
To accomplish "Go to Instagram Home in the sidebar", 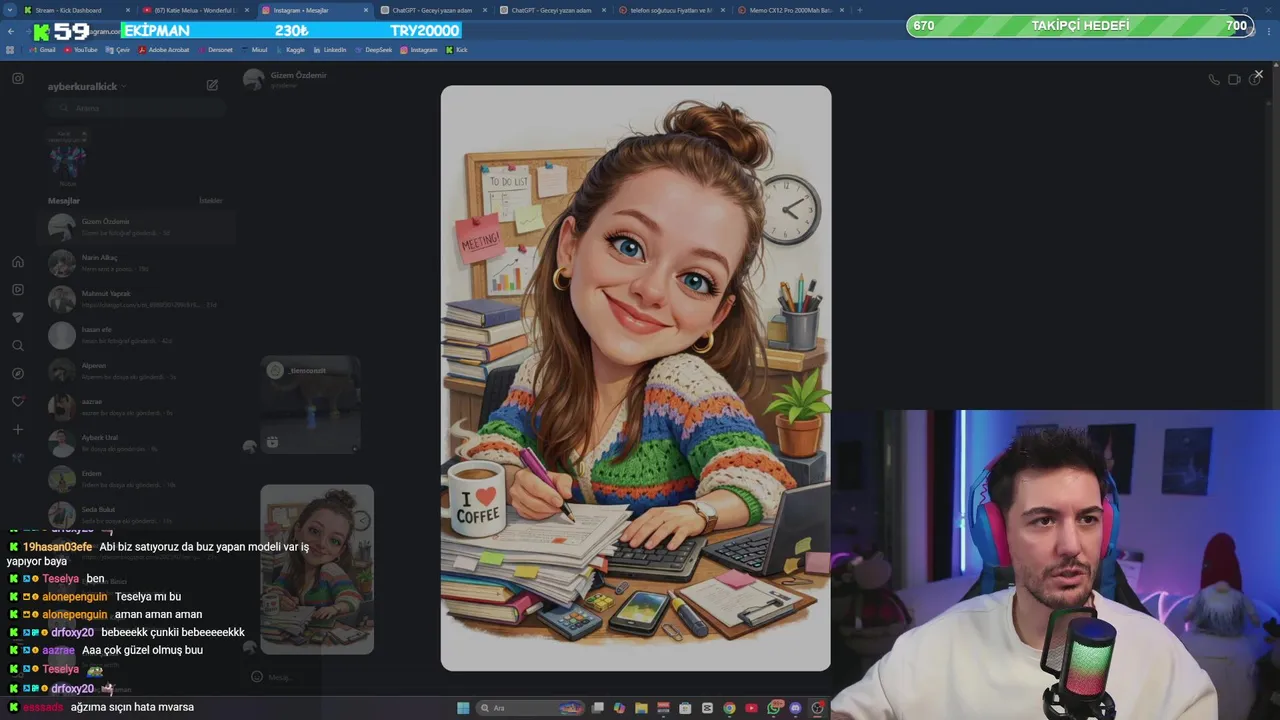I will click(18, 262).
